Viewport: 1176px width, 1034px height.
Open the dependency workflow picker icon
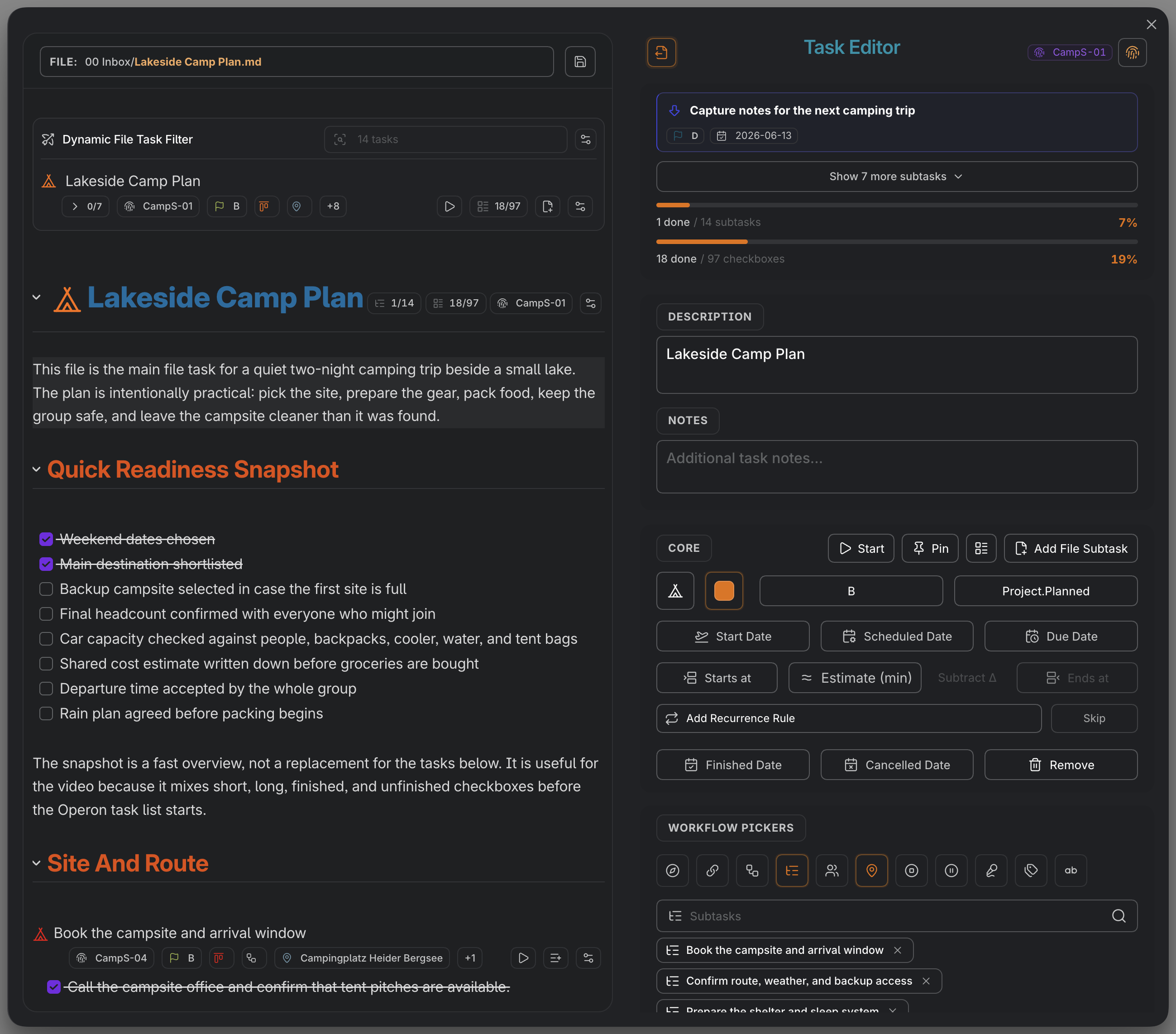[752, 870]
